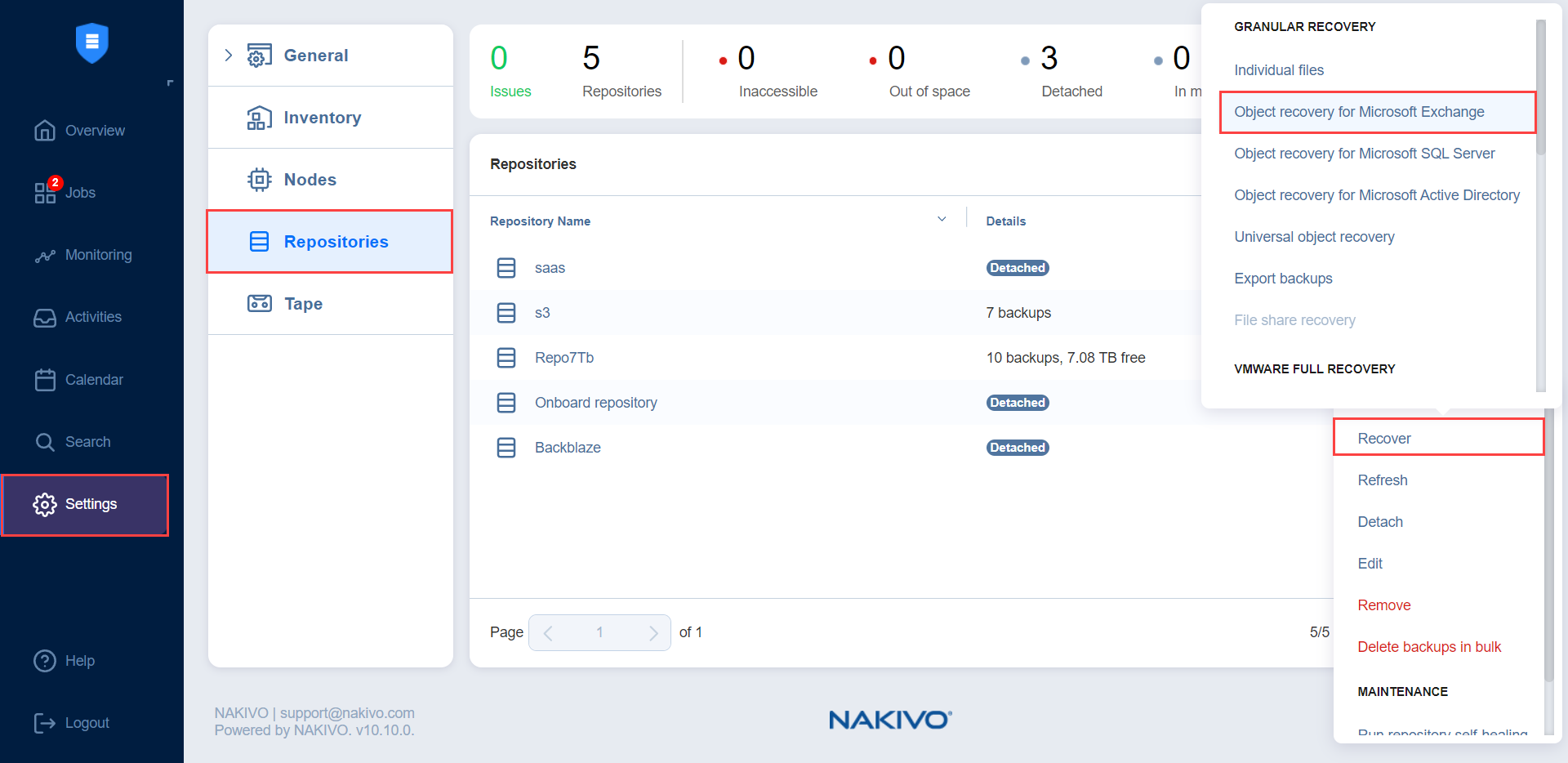1568x763 pixels.
Task: Click the Repositories database icon in settings menu
Action: coord(260,242)
